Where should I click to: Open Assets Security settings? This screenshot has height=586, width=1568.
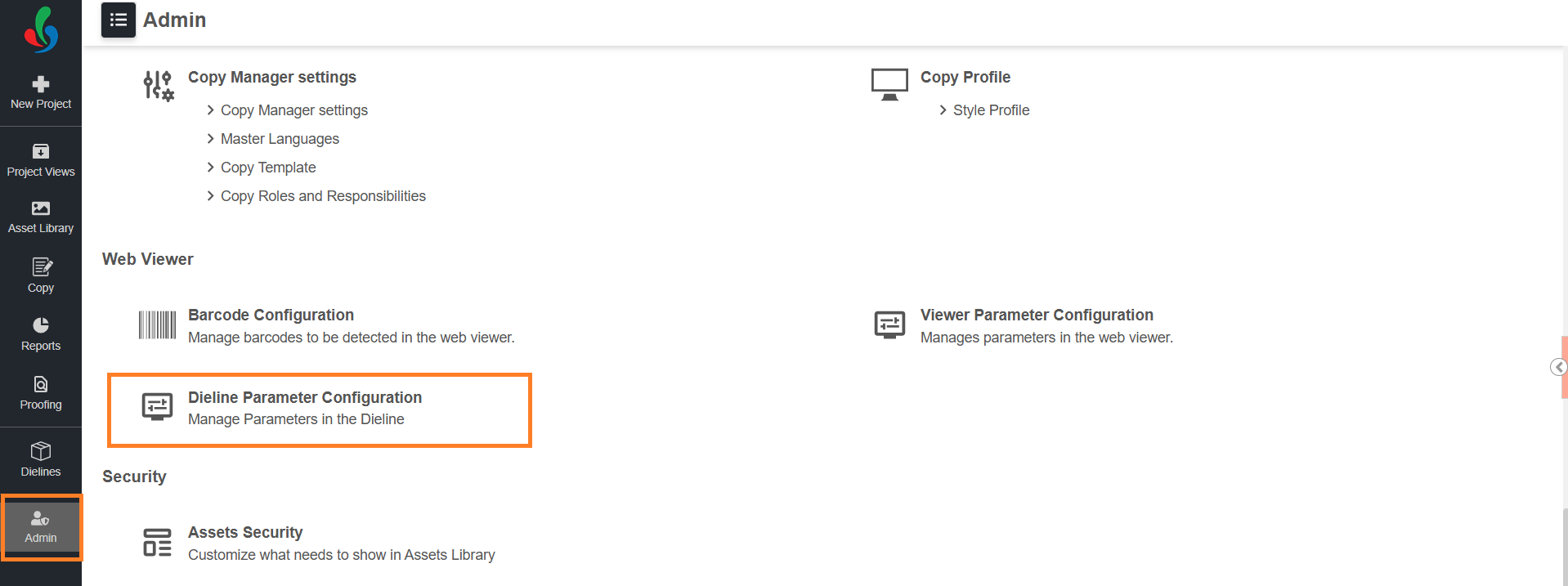click(245, 533)
